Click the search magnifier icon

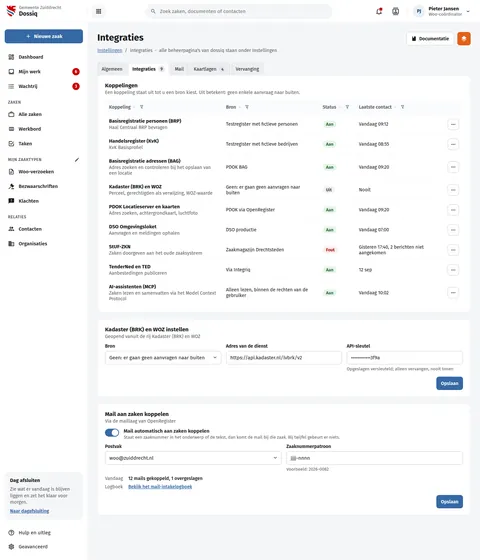coord(153,11)
